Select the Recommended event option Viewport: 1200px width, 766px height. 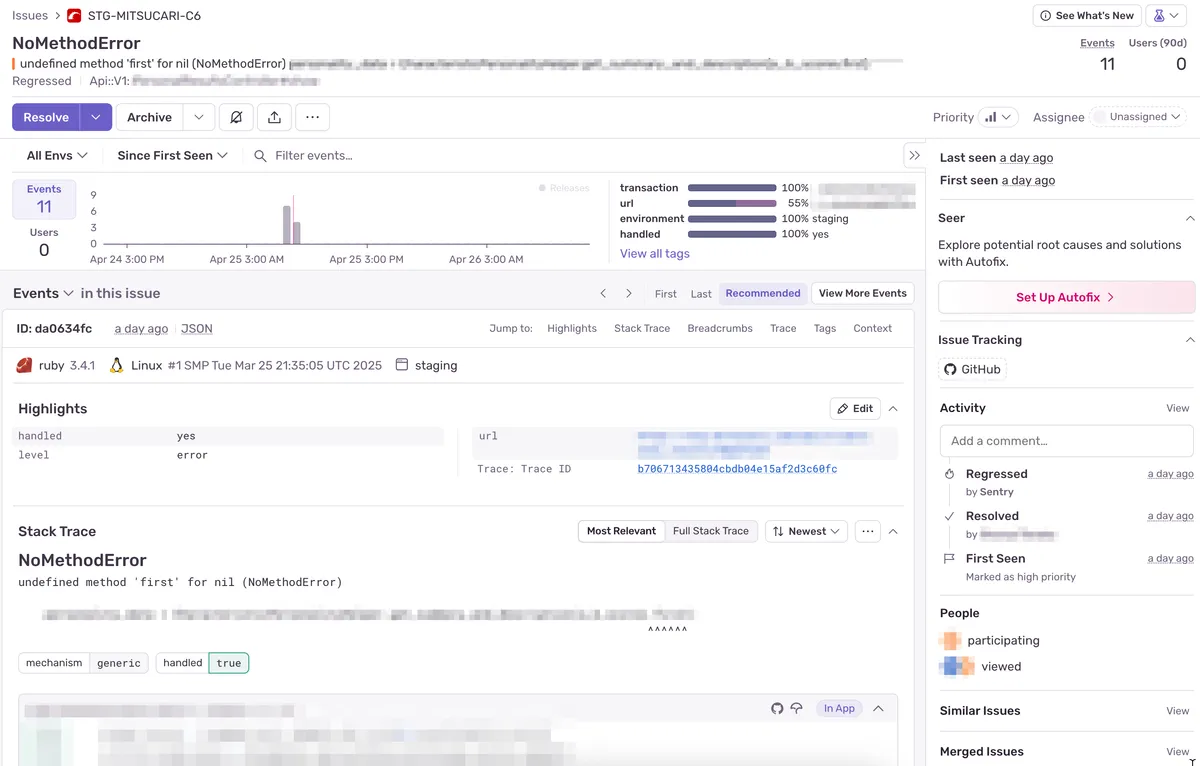pyautogui.click(x=762, y=293)
